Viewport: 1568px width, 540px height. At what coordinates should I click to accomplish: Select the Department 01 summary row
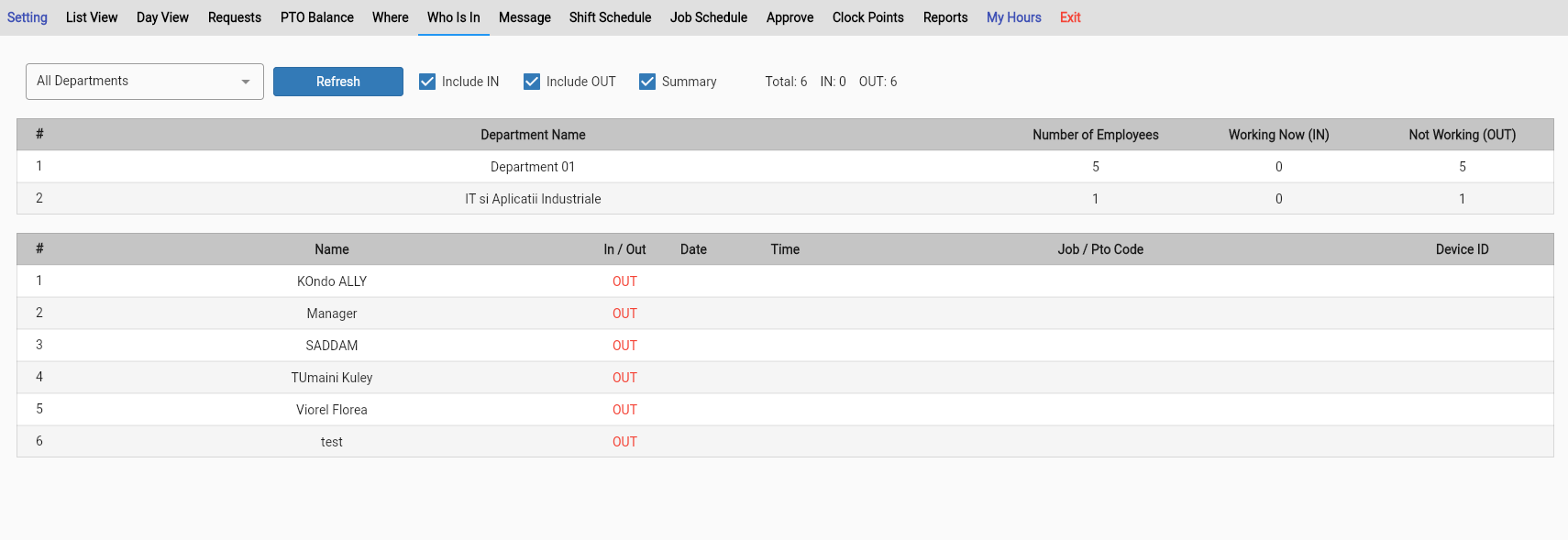coord(785,167)
